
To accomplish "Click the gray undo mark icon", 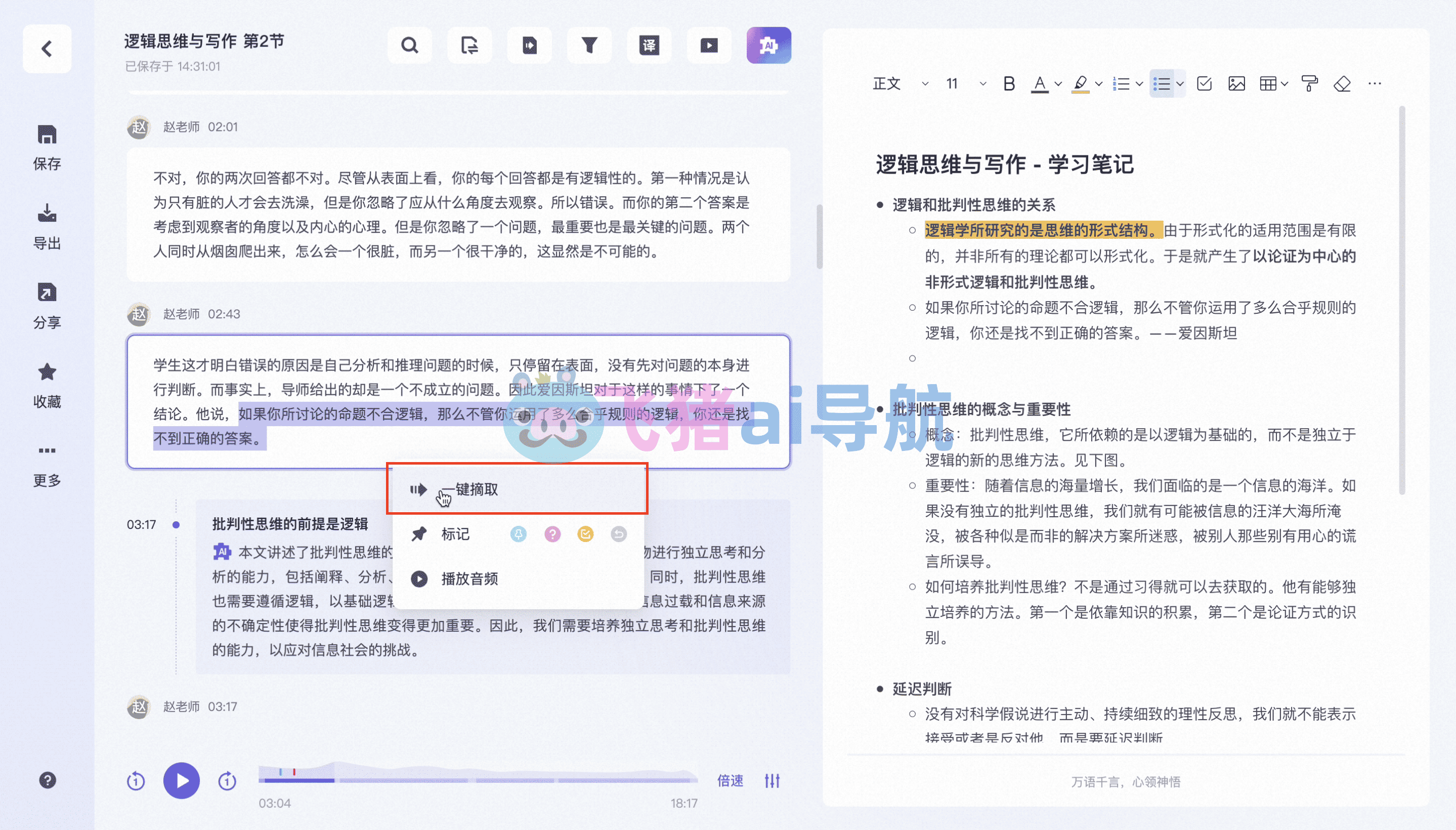I will tap(618, 533).
